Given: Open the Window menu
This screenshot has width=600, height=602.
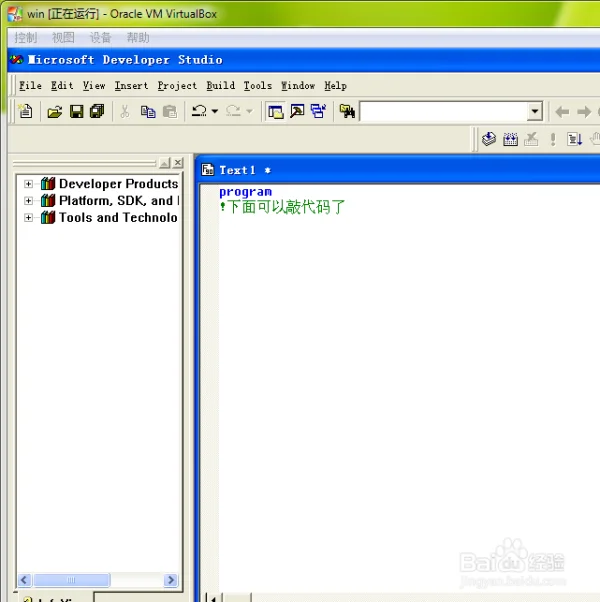Looking at the screenshot, I should [x=298, y=85].
